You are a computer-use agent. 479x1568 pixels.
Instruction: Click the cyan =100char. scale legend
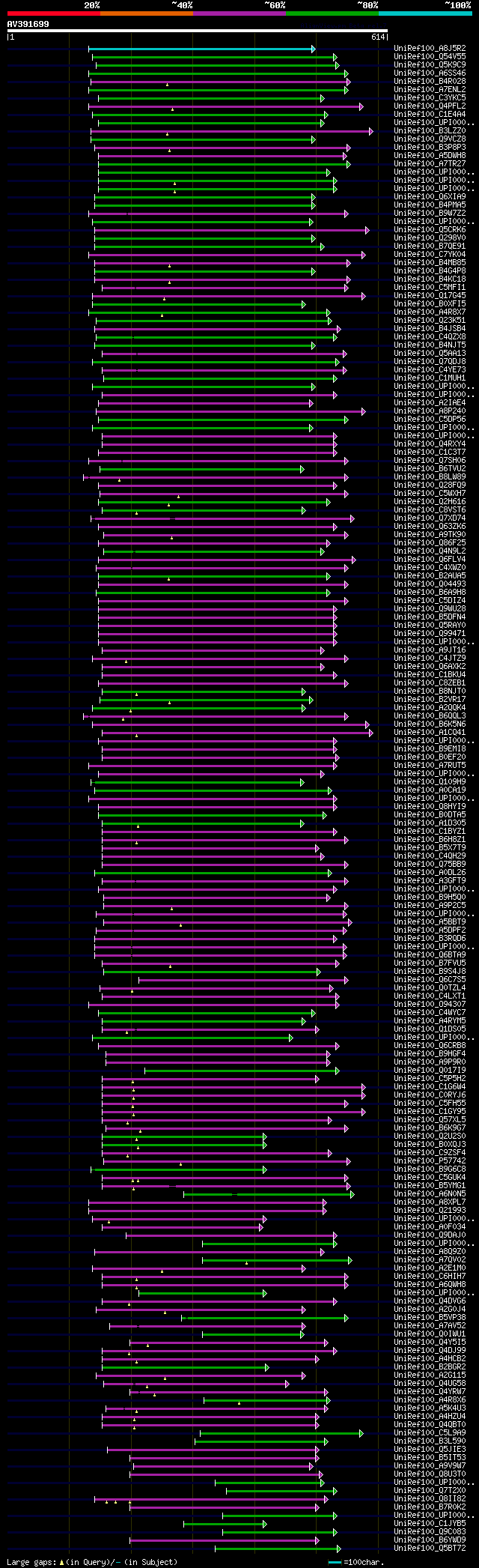(x=356, y=1563)
